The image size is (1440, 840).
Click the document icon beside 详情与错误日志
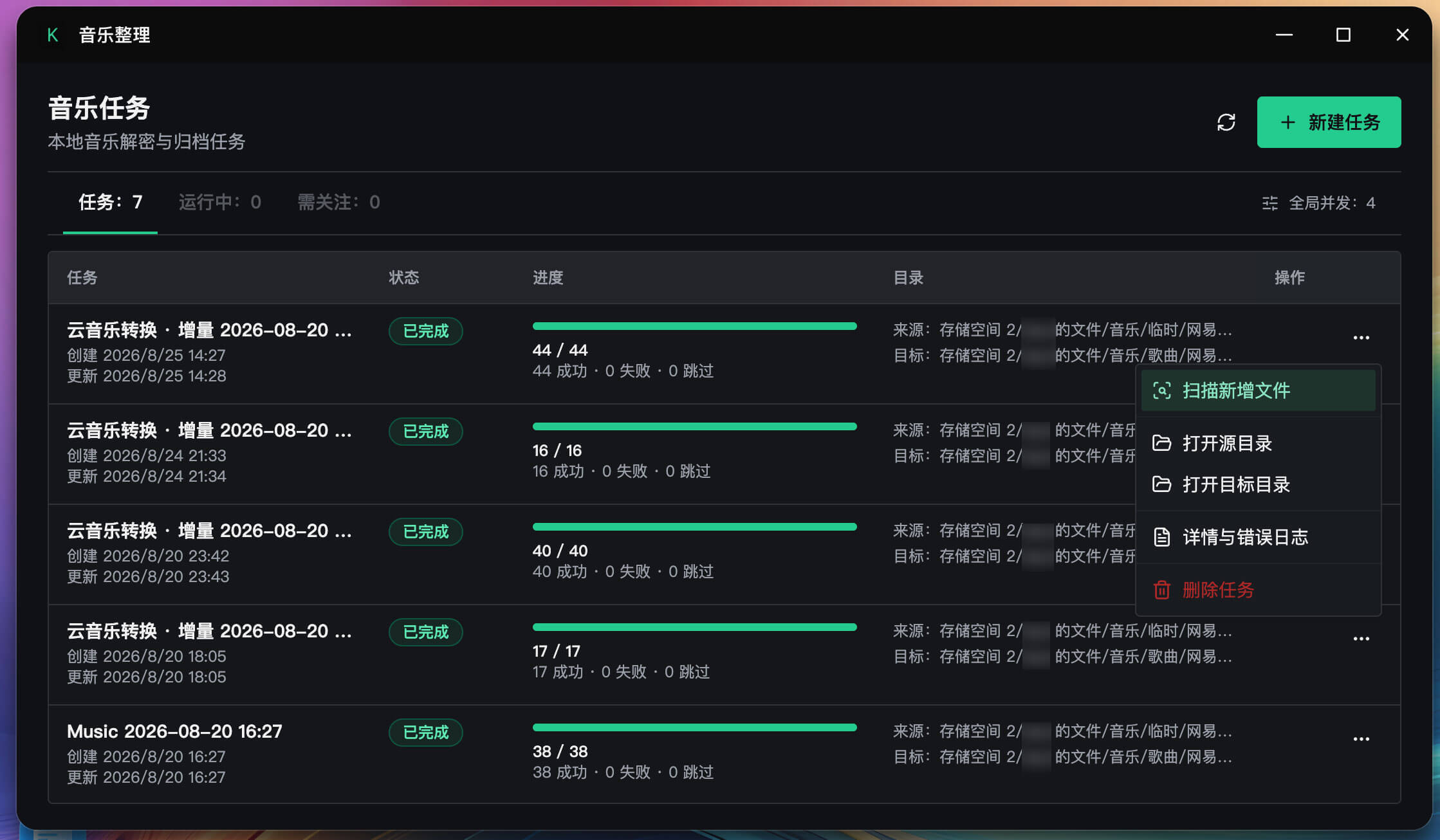point(1161,537)
